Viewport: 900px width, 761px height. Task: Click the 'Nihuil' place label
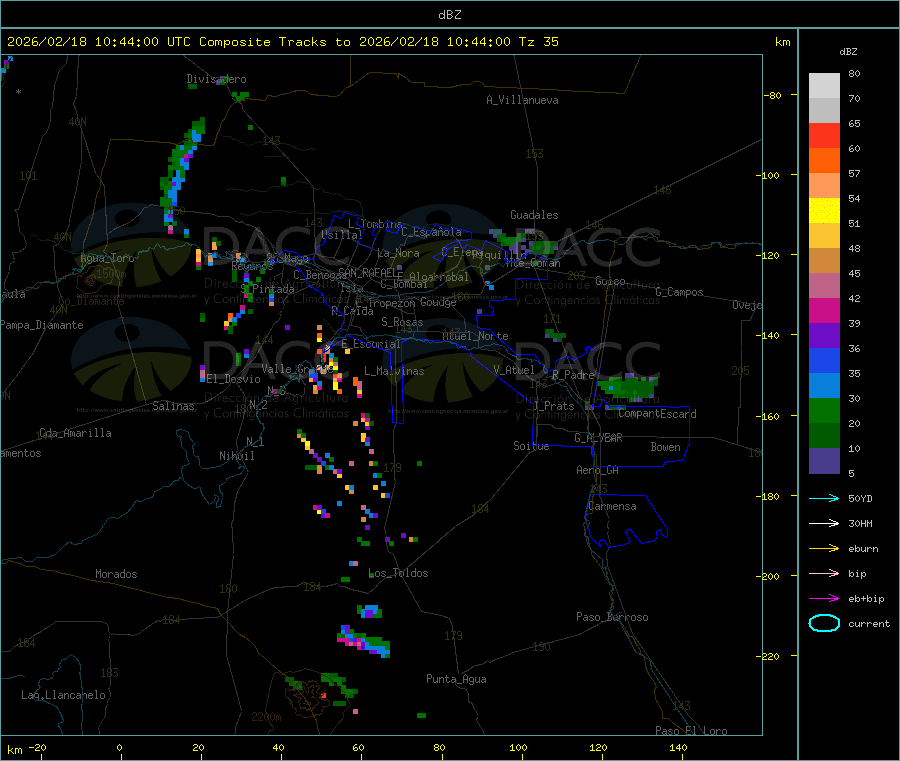coord(236,456)
